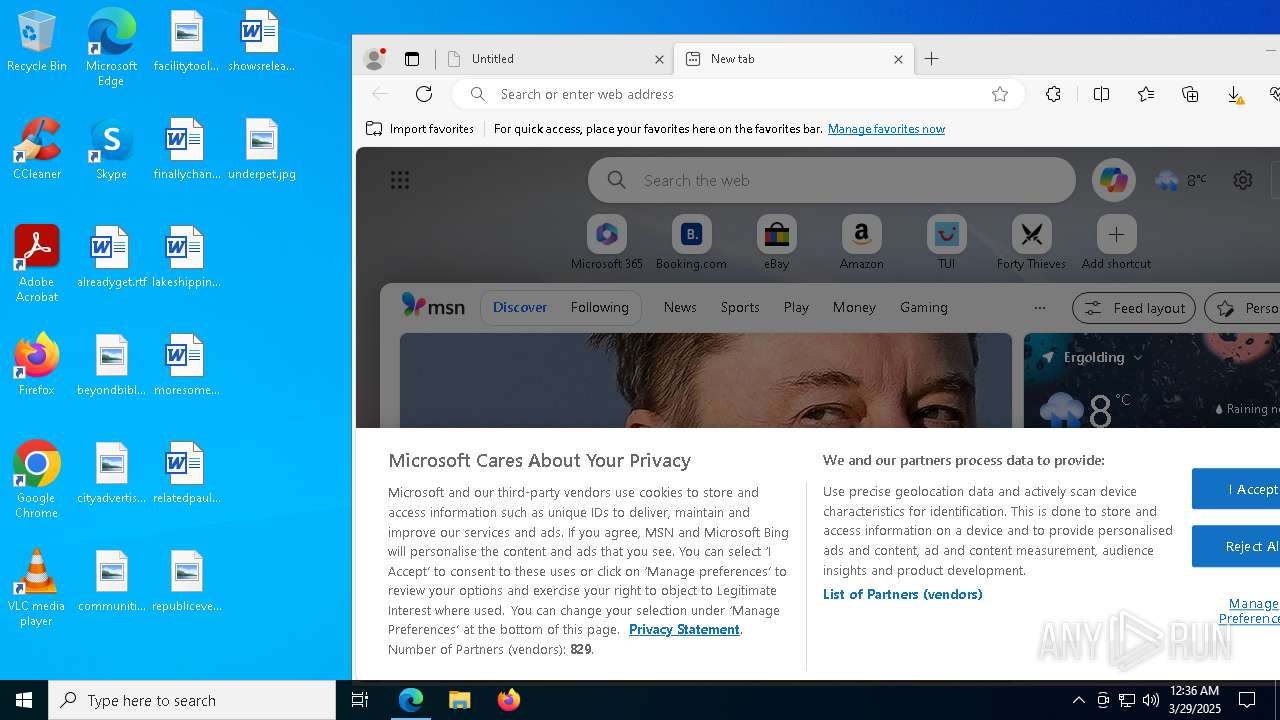
Task: Open File Explorer from the taskbar
Action: (460, 700)
